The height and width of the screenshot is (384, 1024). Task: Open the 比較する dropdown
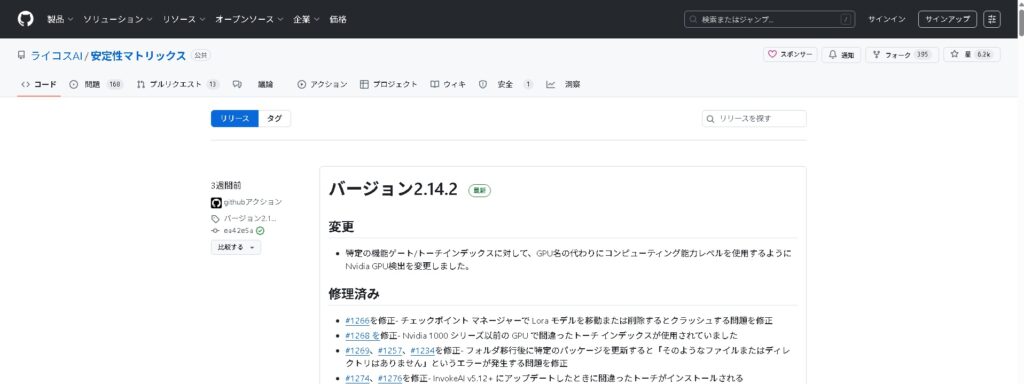236,248
